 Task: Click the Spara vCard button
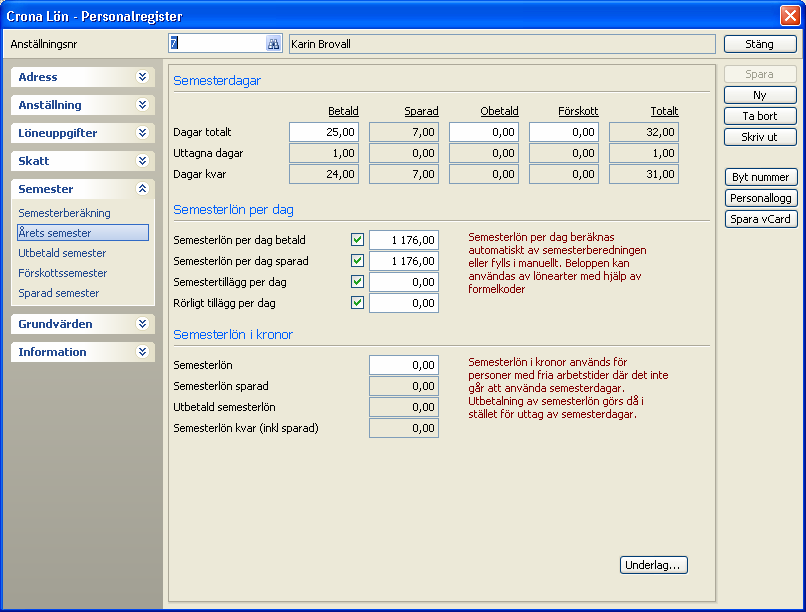coord(761,219)
